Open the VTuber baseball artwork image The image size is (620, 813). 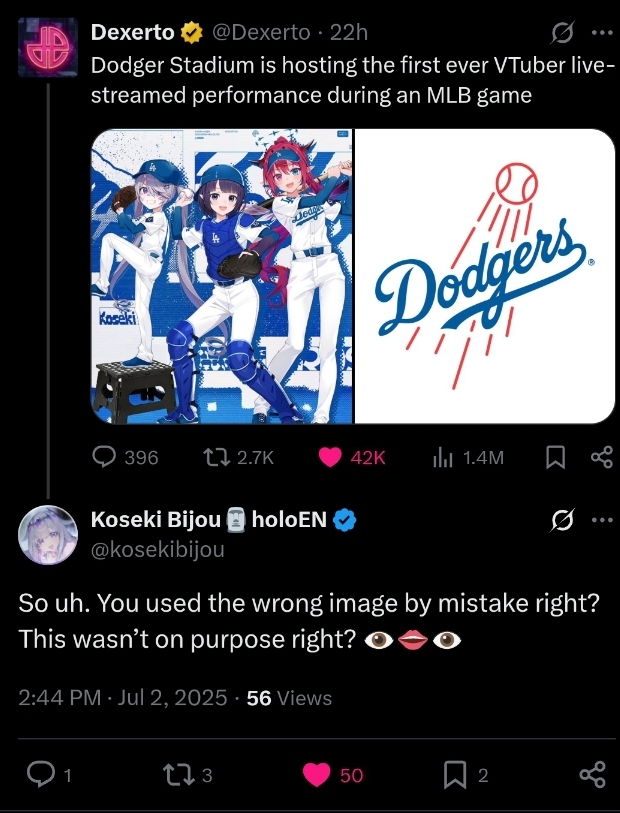click(x=222, y=276)
